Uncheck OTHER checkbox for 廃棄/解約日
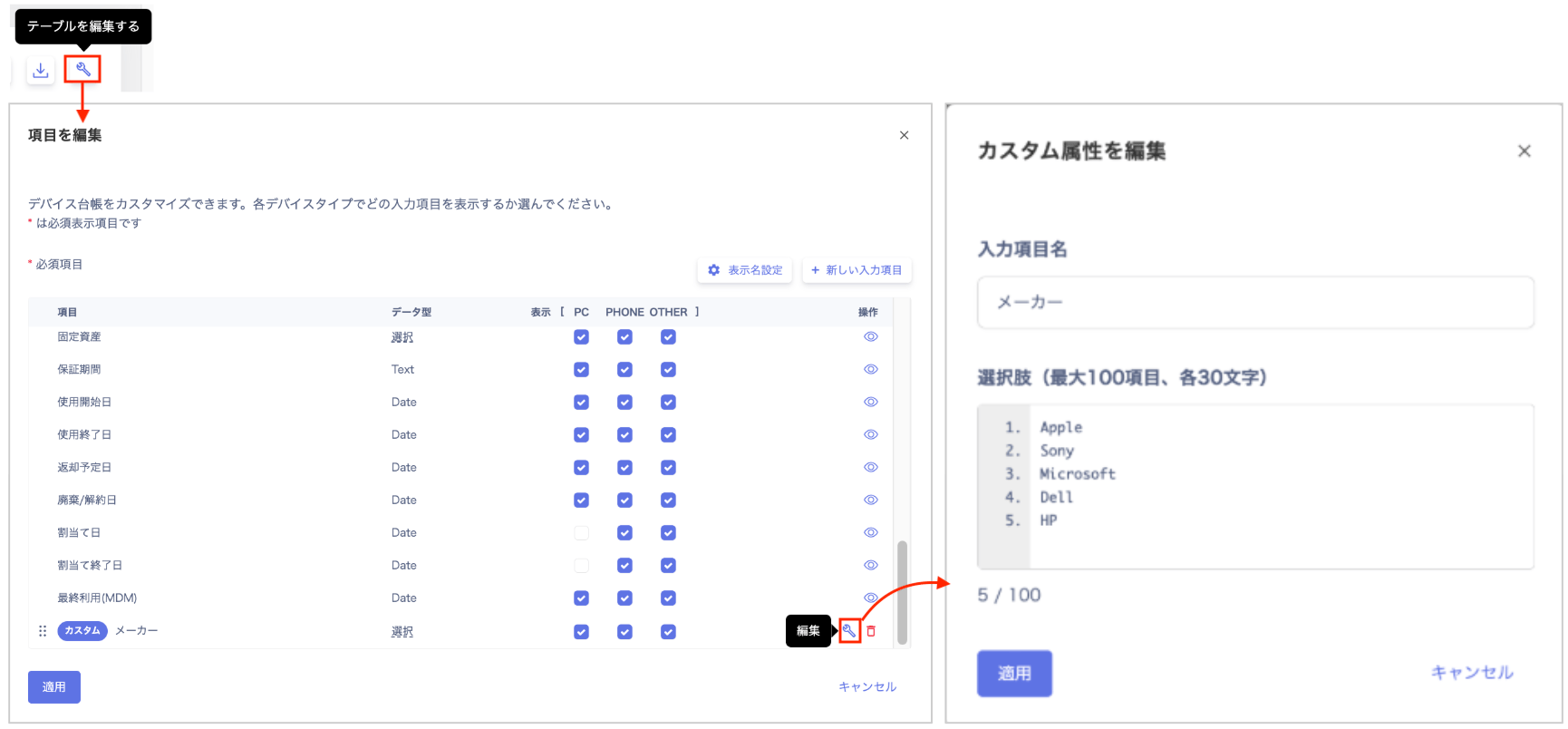The image size is (1568, 729). tap(668, 501)
